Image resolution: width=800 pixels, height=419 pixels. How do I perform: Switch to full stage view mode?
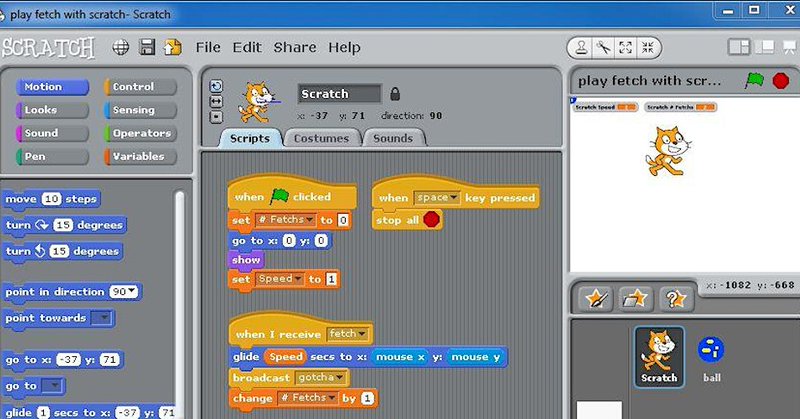[x=765, y=47]
